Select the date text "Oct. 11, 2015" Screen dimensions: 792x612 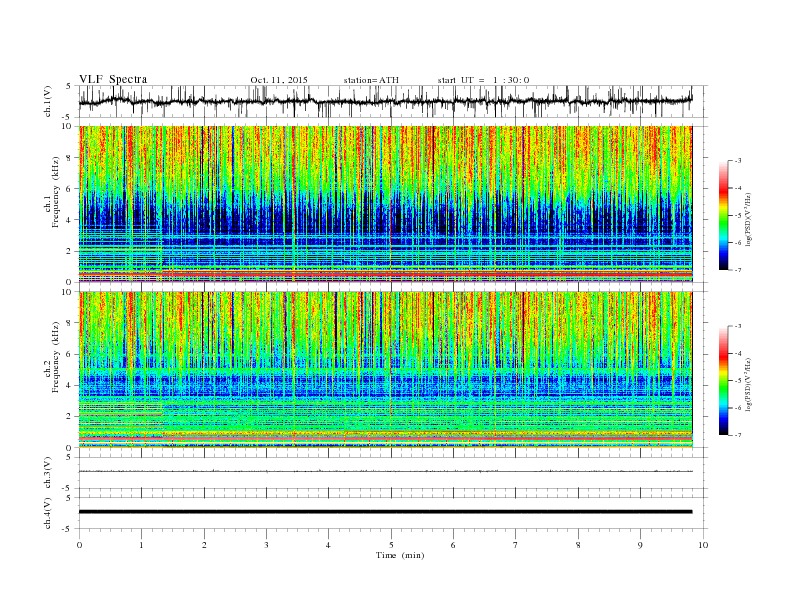(279, 80)
